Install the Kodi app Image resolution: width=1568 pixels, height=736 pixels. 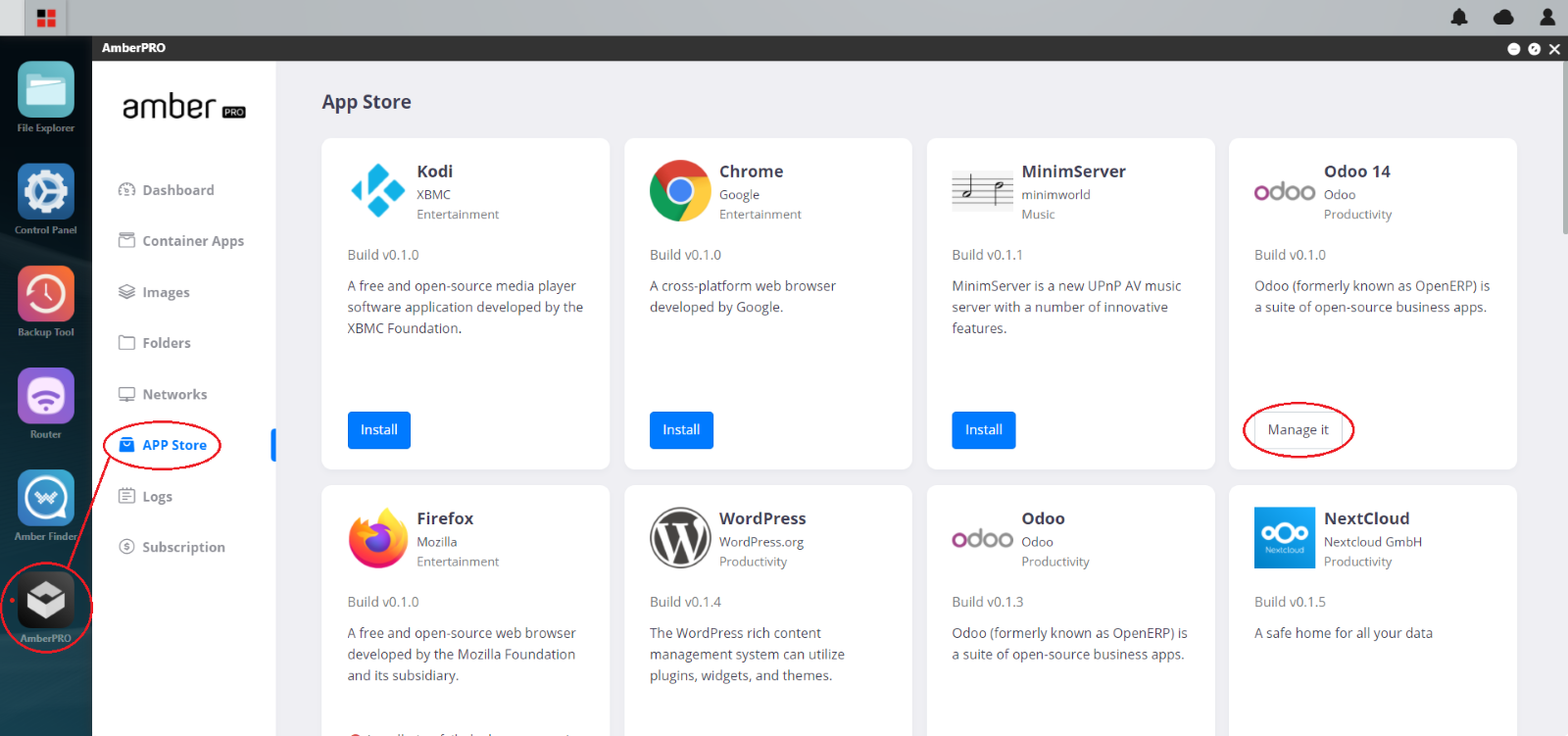coord(379,430)
